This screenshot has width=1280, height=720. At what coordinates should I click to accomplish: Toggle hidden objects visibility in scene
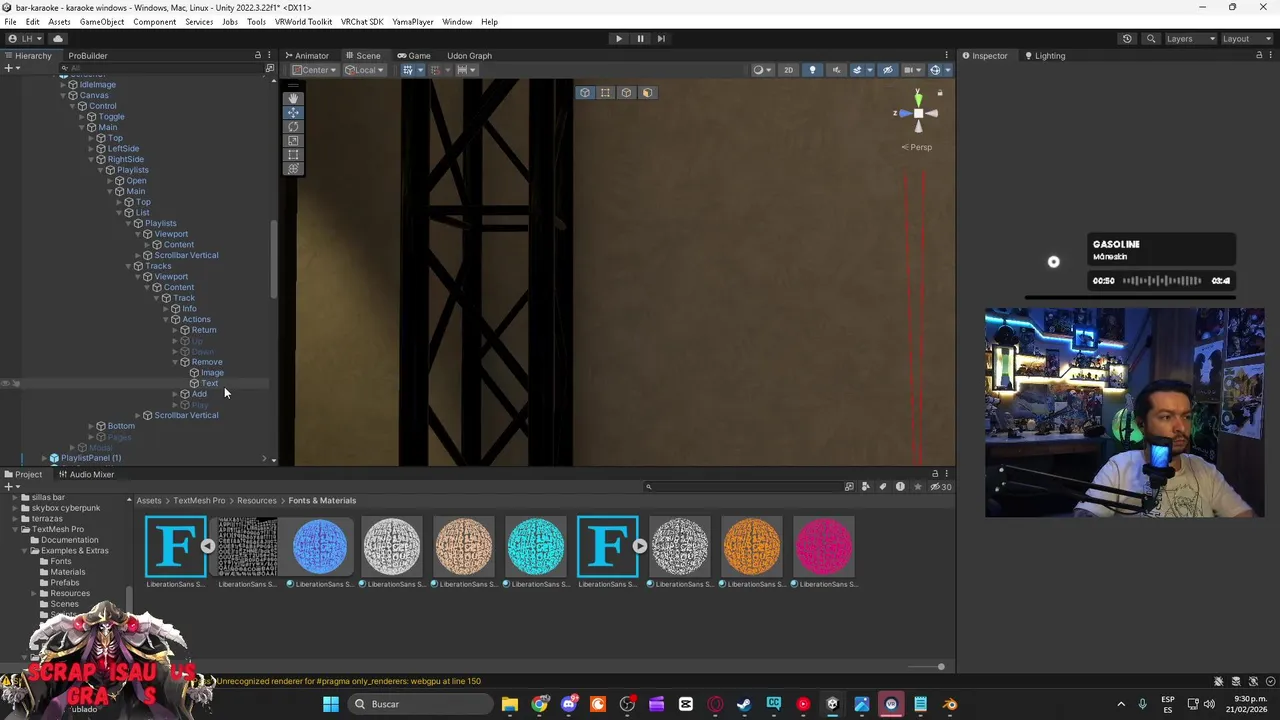point(887,70)
